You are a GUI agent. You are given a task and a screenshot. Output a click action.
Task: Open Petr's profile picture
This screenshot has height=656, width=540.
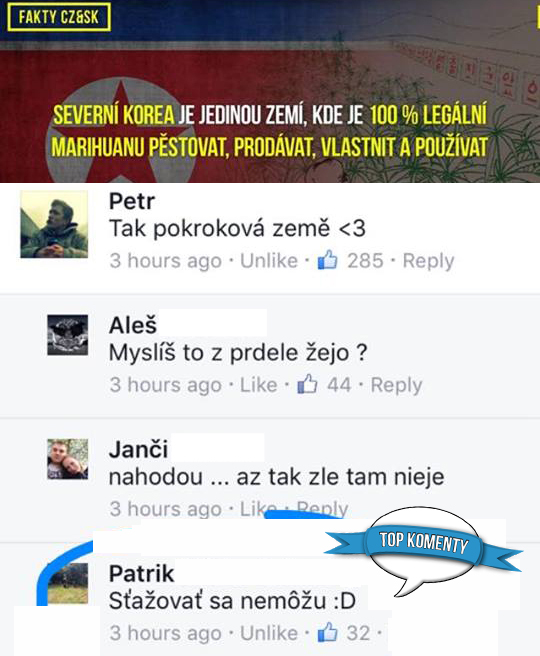tap(54, 224)
